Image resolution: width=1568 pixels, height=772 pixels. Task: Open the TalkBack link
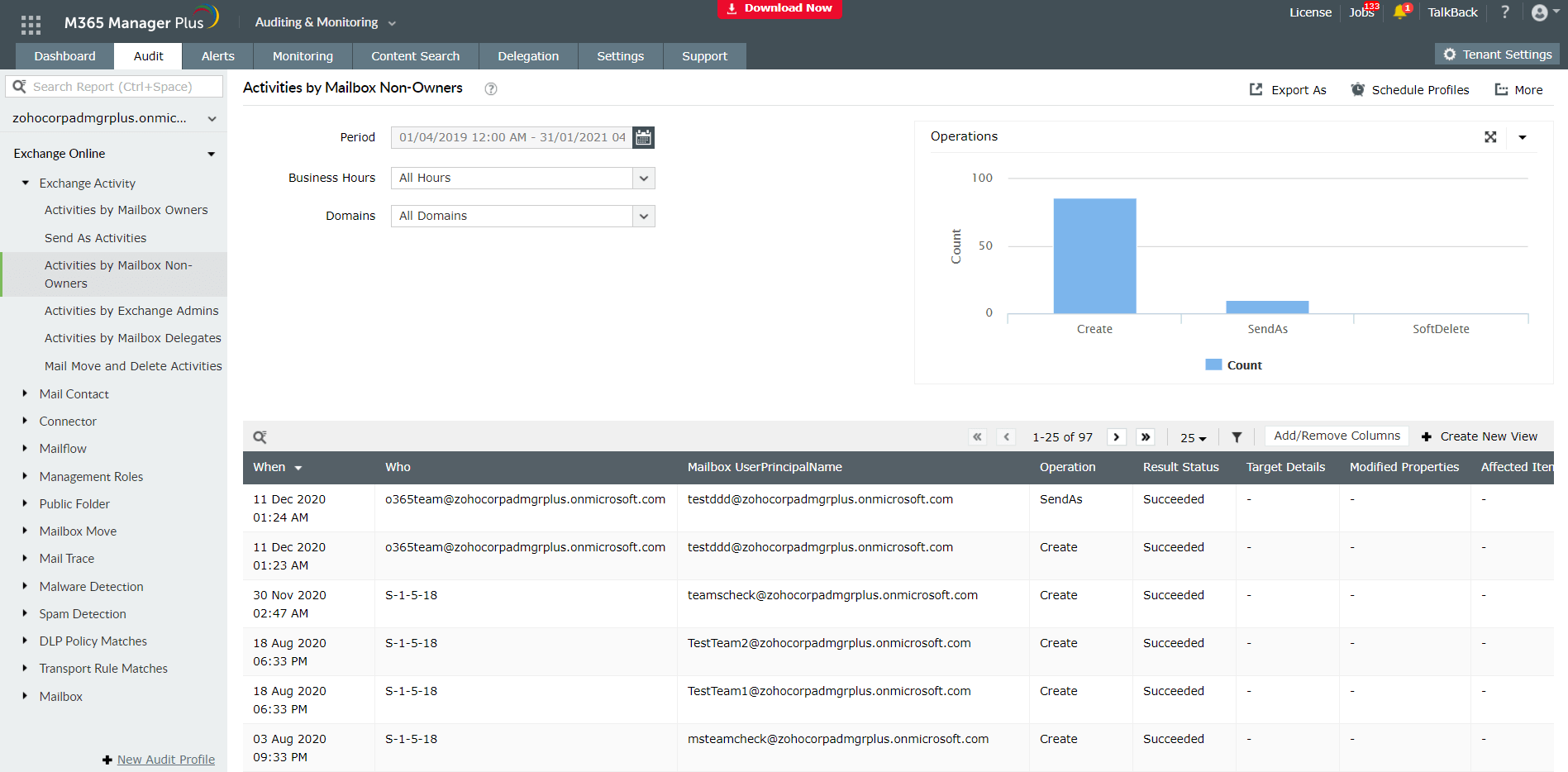coord(1452,12)
